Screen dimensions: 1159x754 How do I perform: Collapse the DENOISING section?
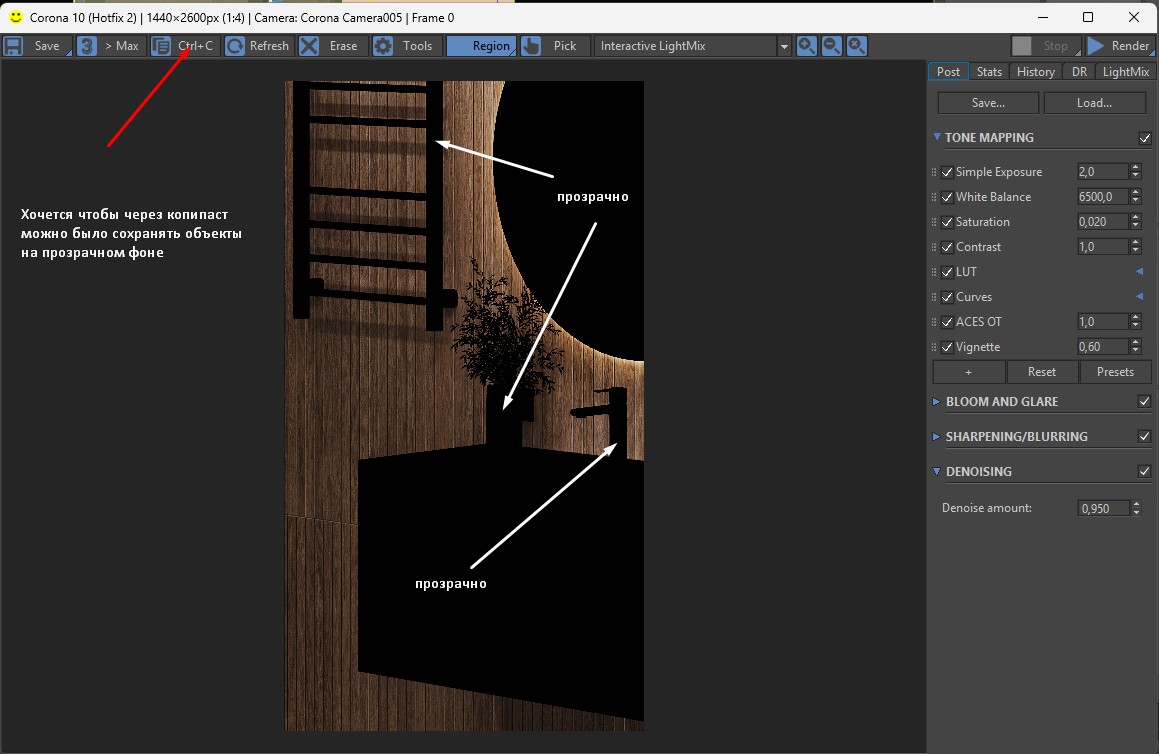[x=937, y=471]
